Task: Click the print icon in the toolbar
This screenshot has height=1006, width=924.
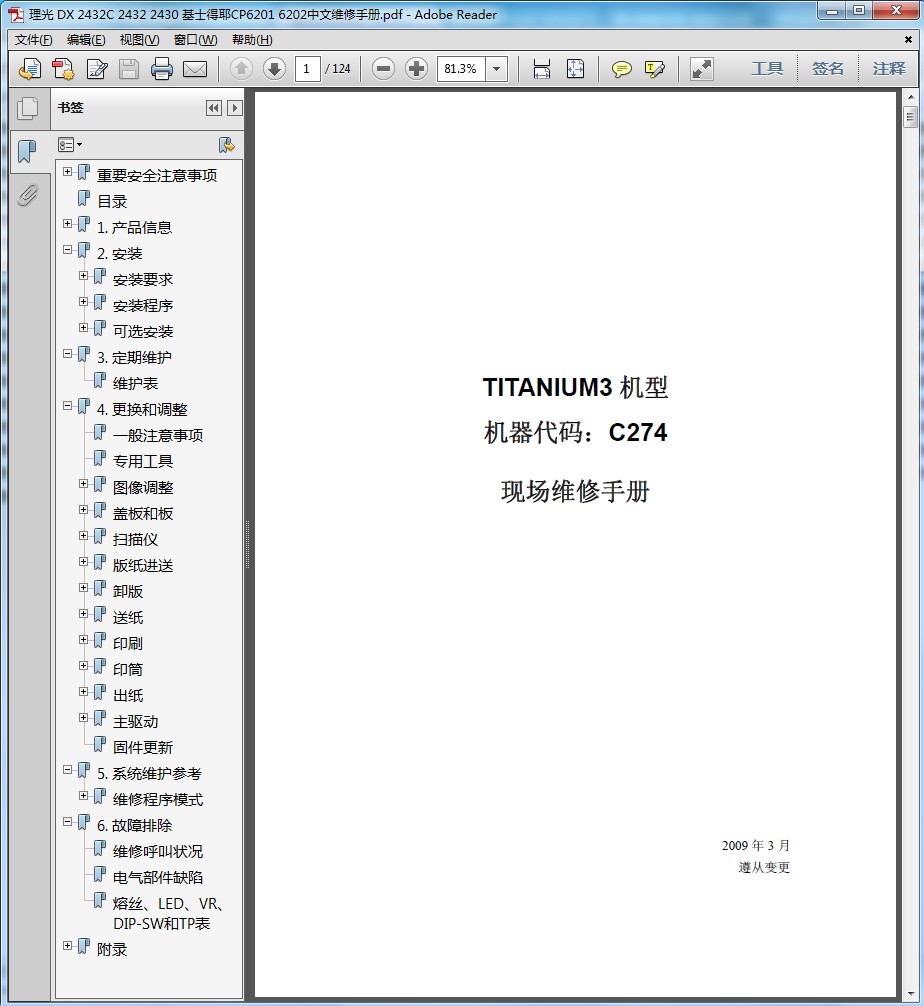Action: 162,69
